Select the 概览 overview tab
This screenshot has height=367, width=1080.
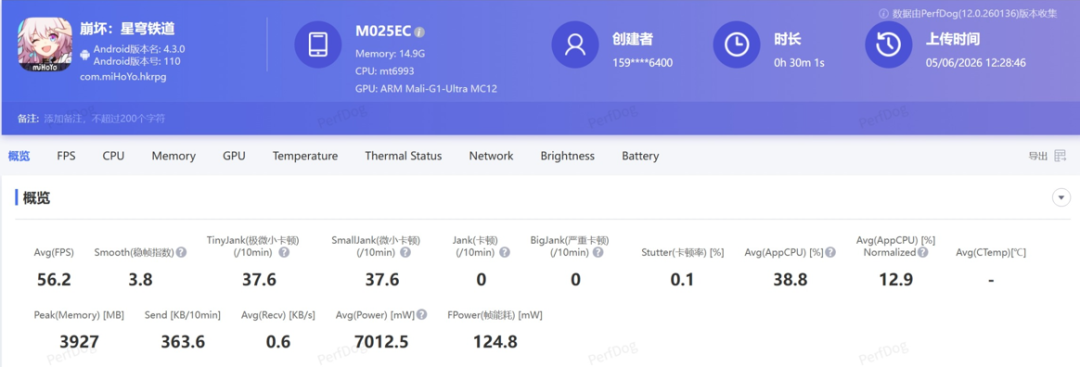[x=19, y=156]
